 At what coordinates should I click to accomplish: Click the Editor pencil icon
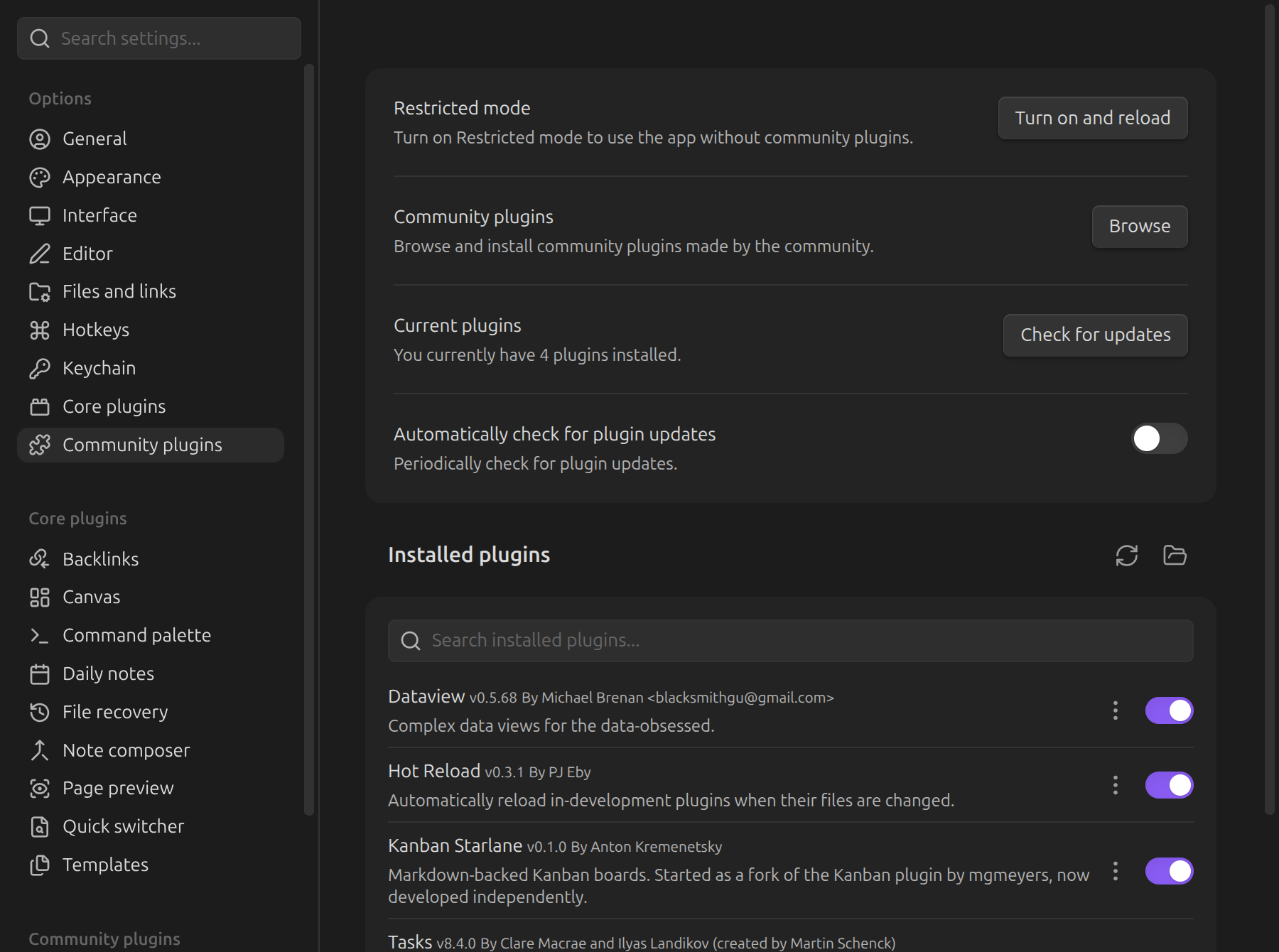(40, 254)
